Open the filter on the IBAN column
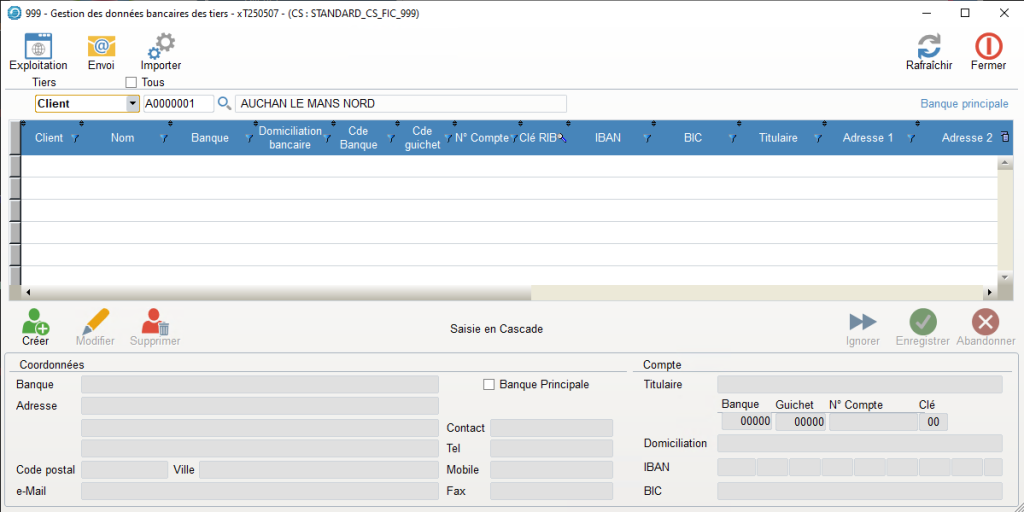The image size is (1024, 512). pos(647,139)
